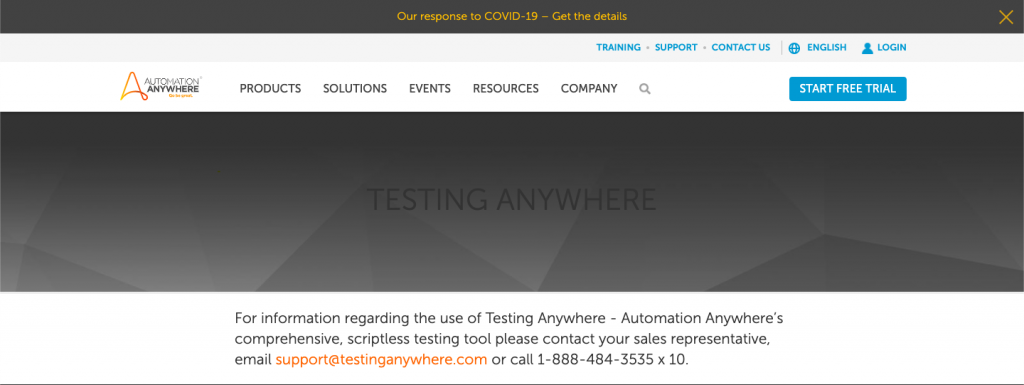The height and width of the screenshot is (385, 1024).
Task: Click the Automation Anywhere logo
Action: [x=161, y=86]
